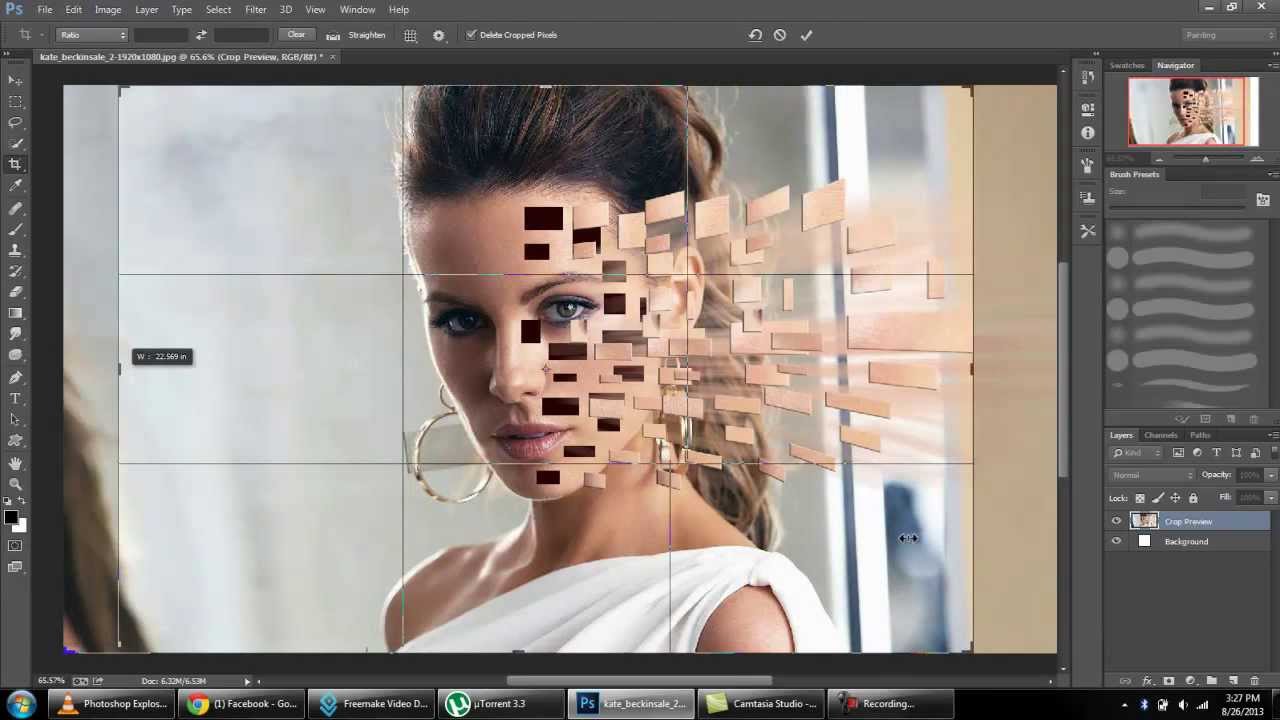Select the Type tool
This screenshot has width=1280, height=720.
pyautogui.click(x=15, y=399)
